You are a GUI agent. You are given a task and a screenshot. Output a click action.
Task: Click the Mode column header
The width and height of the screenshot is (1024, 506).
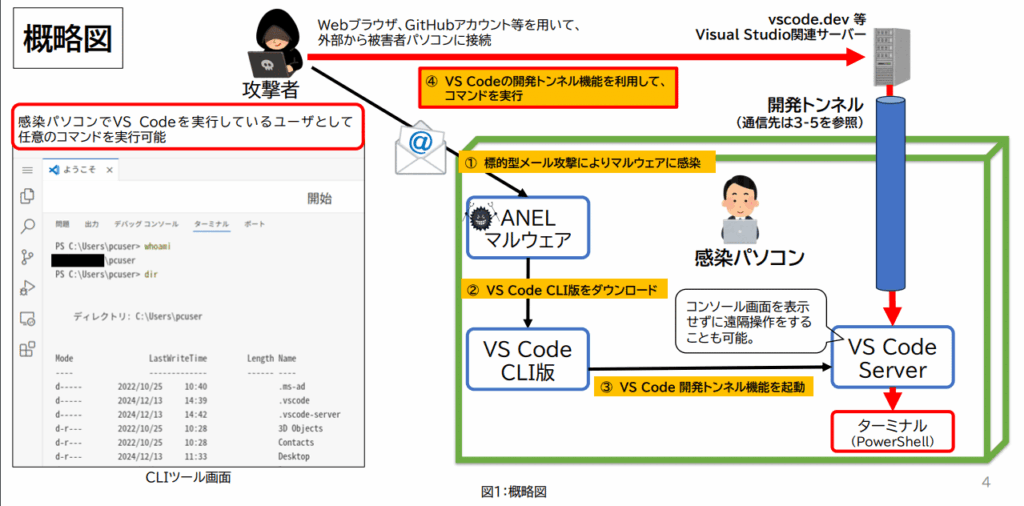(x=64, y=358)
